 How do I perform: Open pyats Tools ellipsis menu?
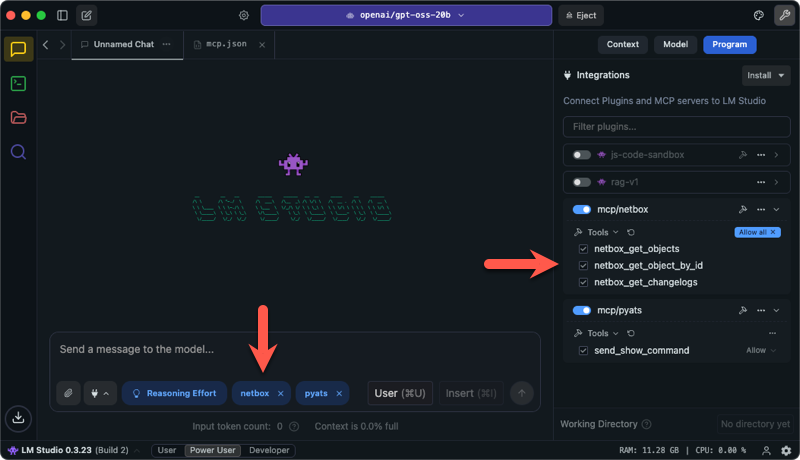point(772,333)
